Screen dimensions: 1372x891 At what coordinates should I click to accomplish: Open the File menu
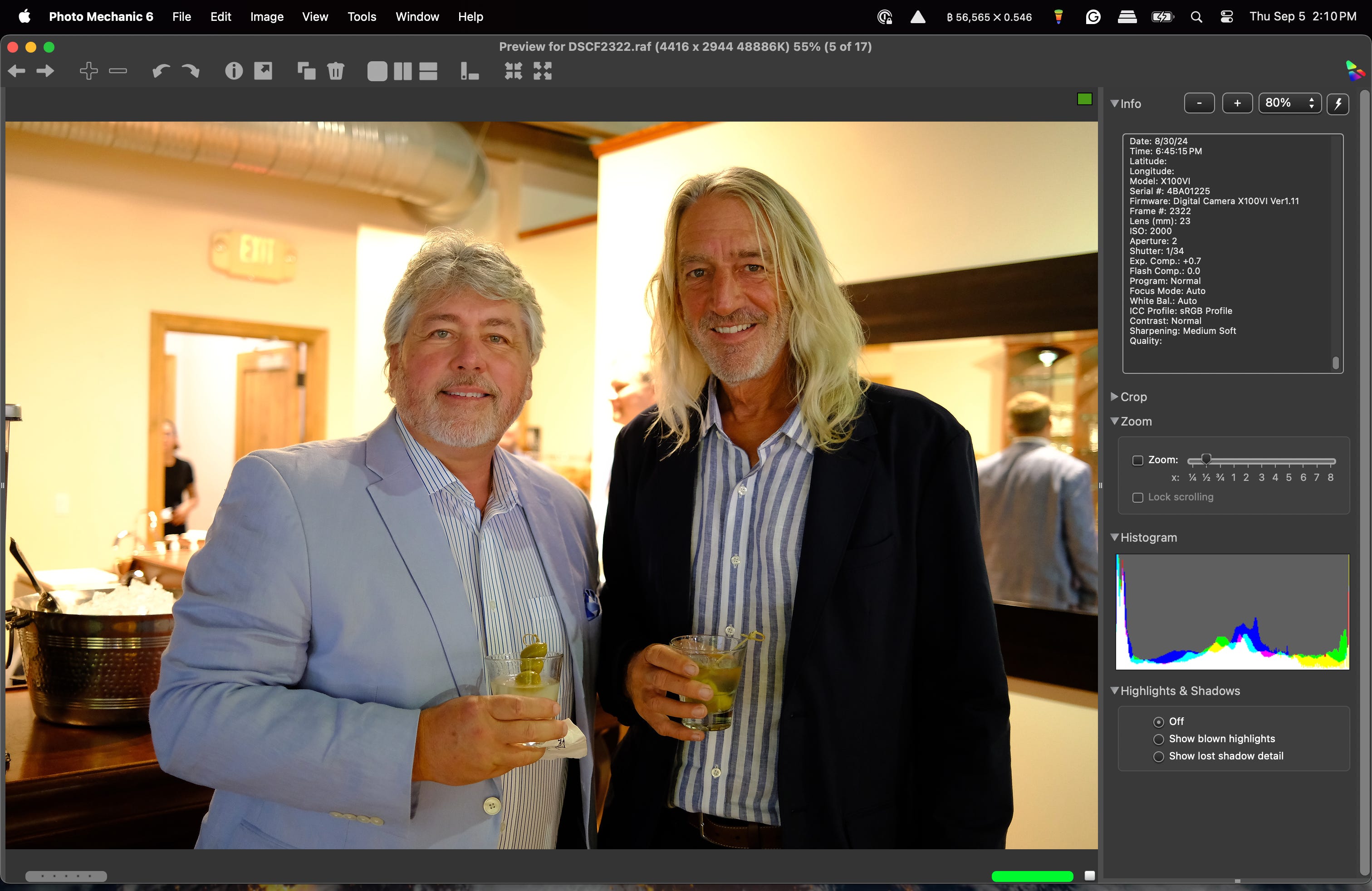coord(181,17)
